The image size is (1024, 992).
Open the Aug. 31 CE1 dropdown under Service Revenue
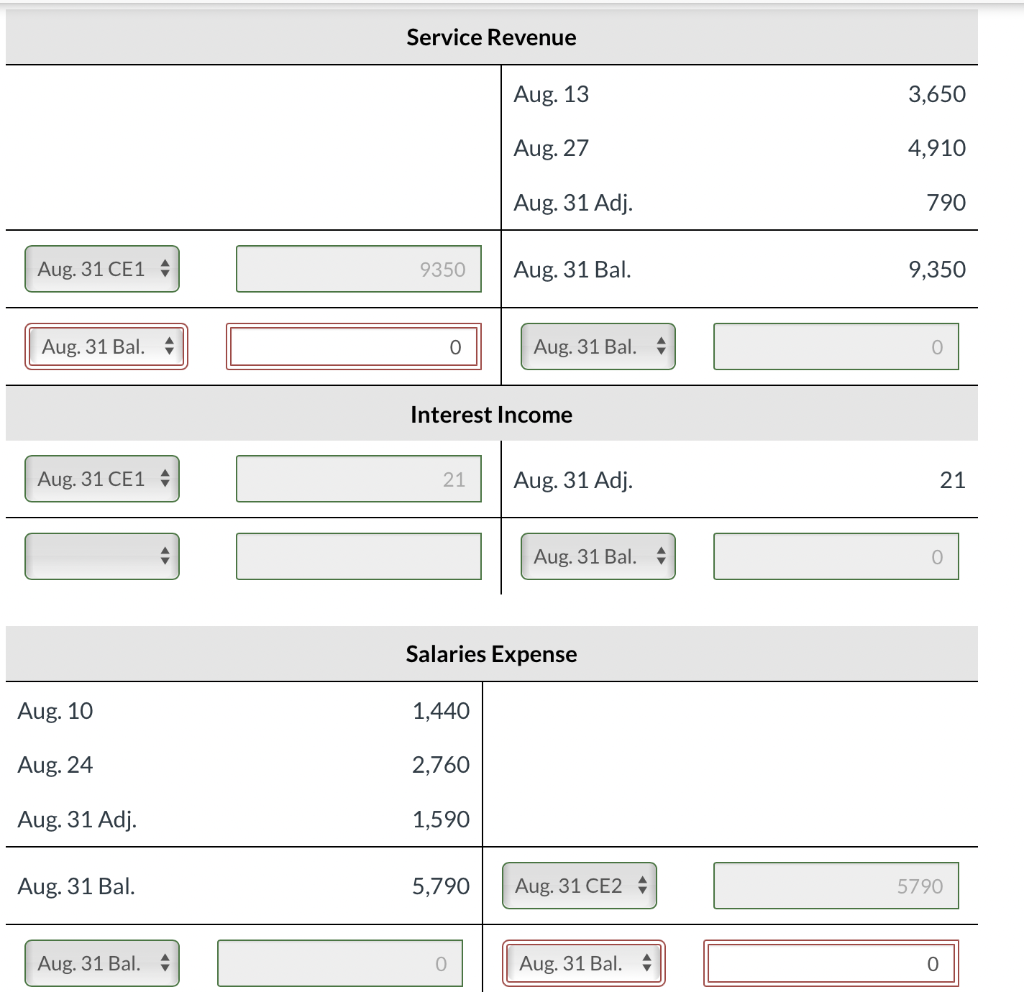pos(100,268)
